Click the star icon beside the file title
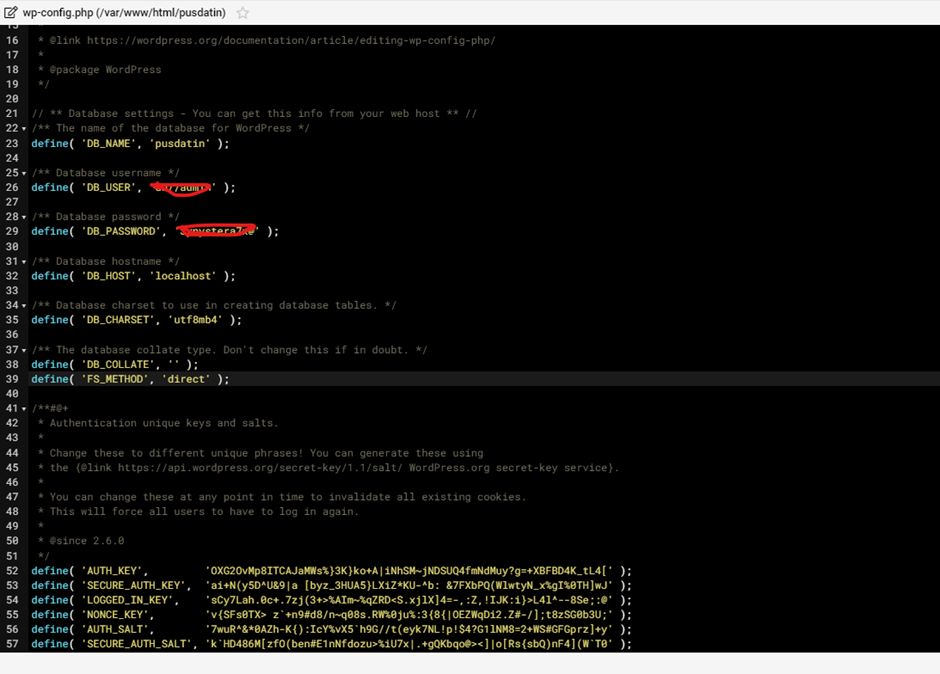The image size is (940, 674). point(242,13)
